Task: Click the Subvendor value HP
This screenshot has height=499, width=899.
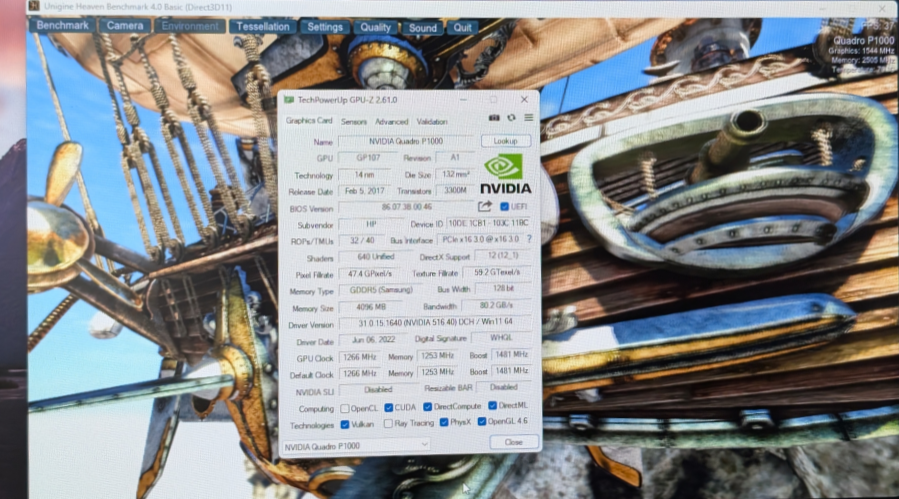Action: 371,224
